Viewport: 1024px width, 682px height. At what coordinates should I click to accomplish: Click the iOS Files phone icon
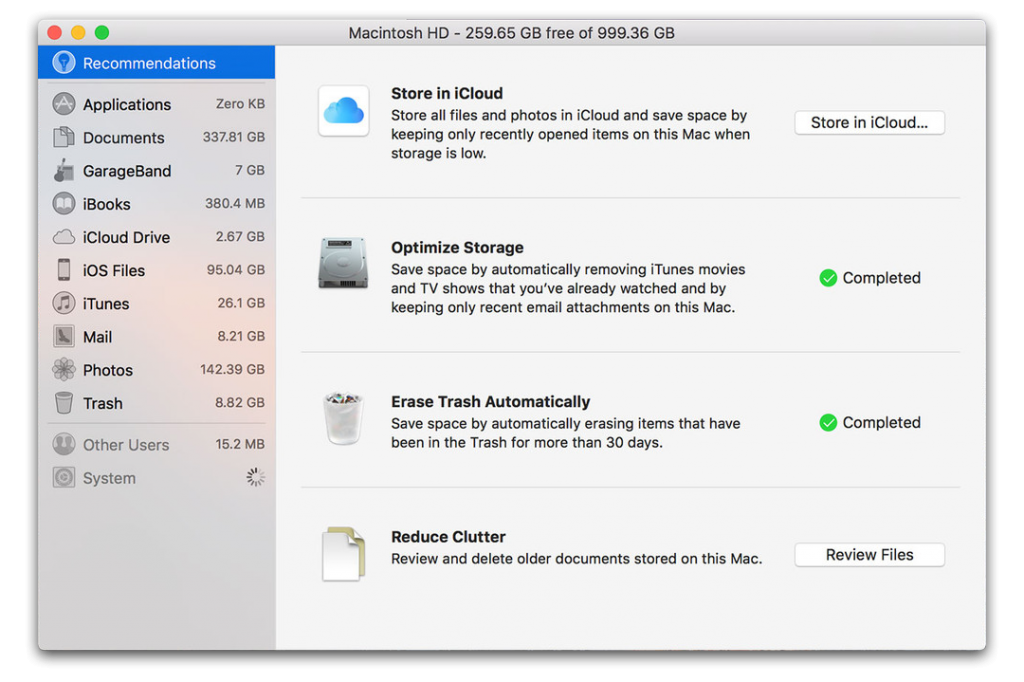[63, 270]
